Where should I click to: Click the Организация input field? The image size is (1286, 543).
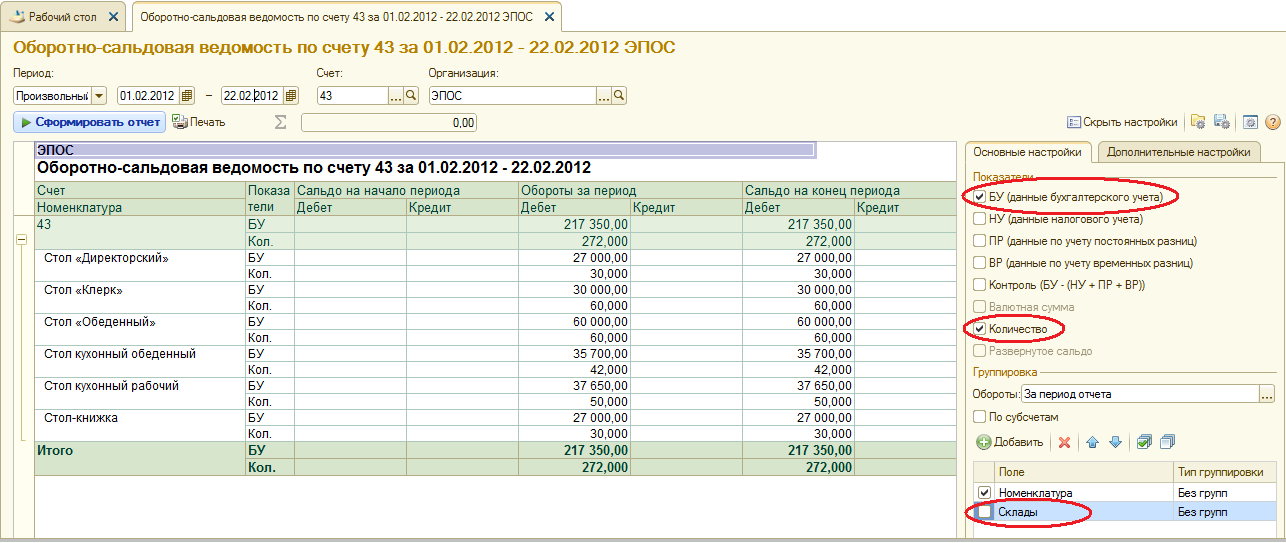[513, 96]
